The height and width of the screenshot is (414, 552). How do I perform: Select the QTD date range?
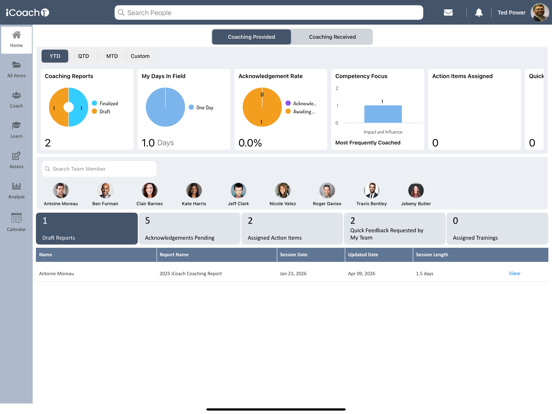[x=83, y=56]
